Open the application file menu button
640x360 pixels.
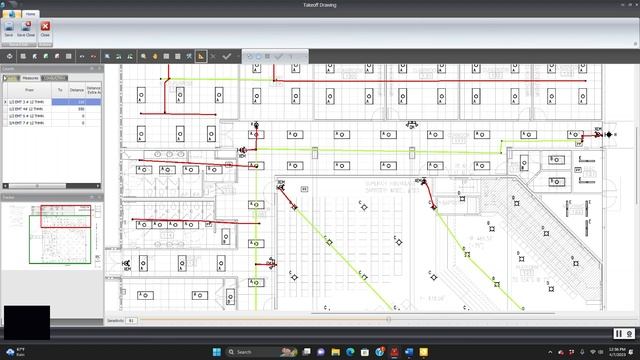[x=11, y=14]
